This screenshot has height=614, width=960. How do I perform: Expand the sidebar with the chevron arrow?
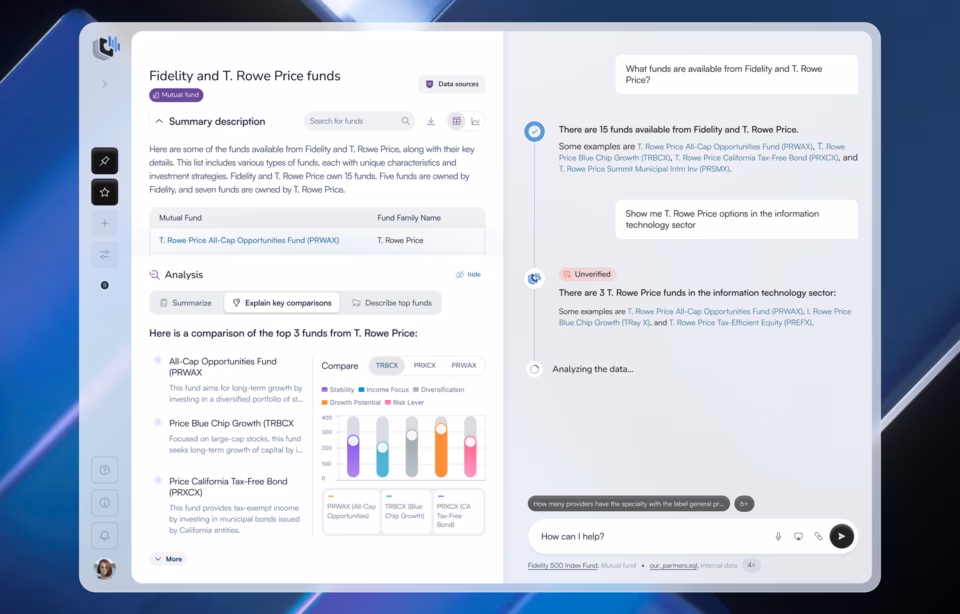tap(105, 84)
